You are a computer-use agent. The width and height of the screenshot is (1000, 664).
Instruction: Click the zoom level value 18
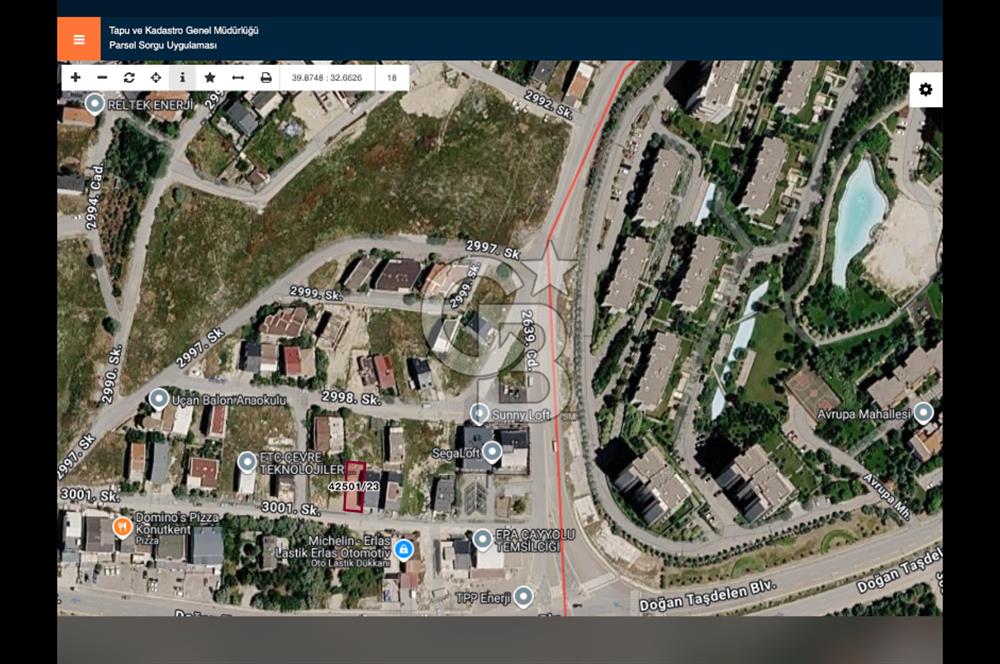(x=392, y=78)
